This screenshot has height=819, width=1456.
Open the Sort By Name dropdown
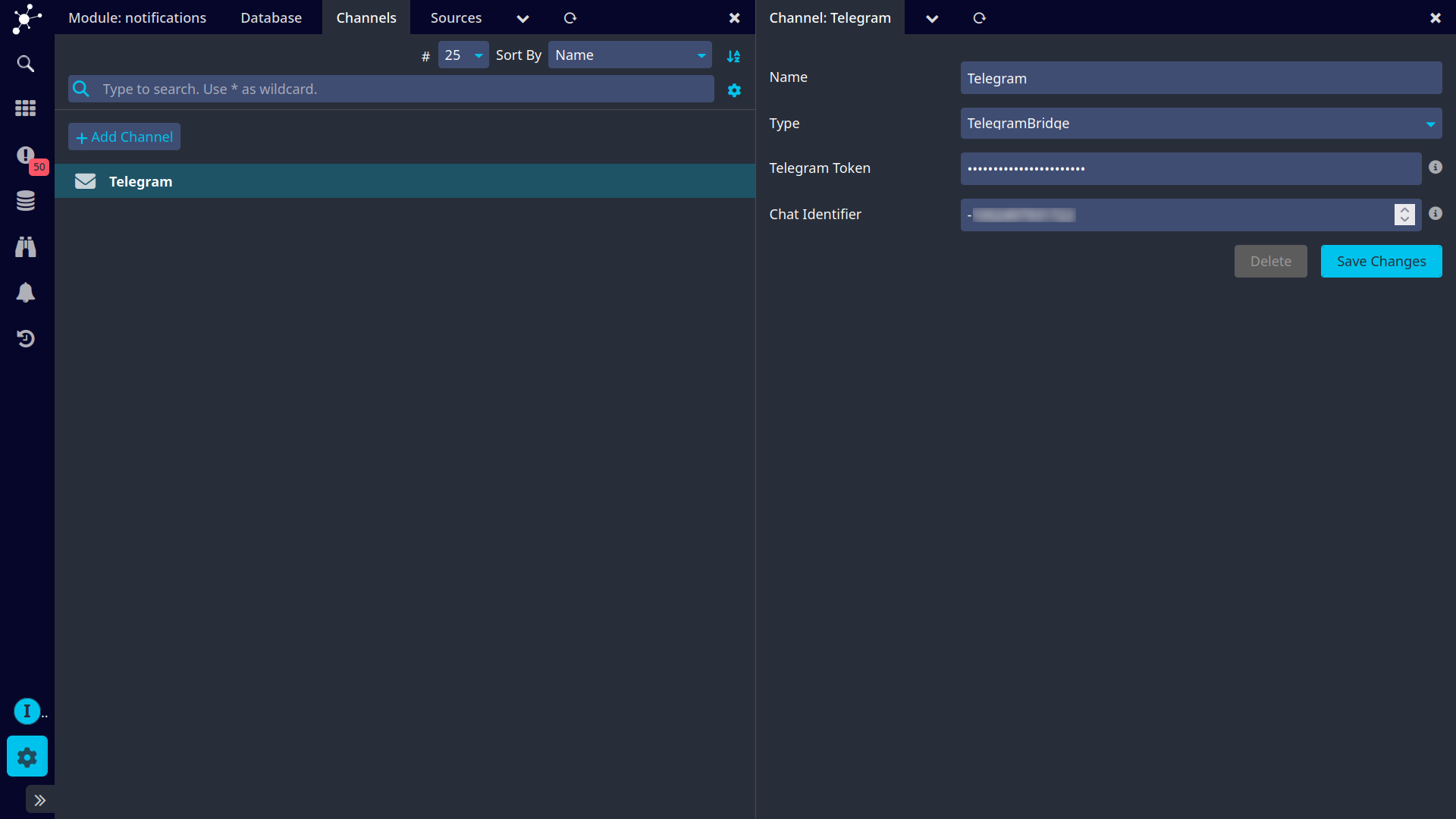[x=629, y=55]
